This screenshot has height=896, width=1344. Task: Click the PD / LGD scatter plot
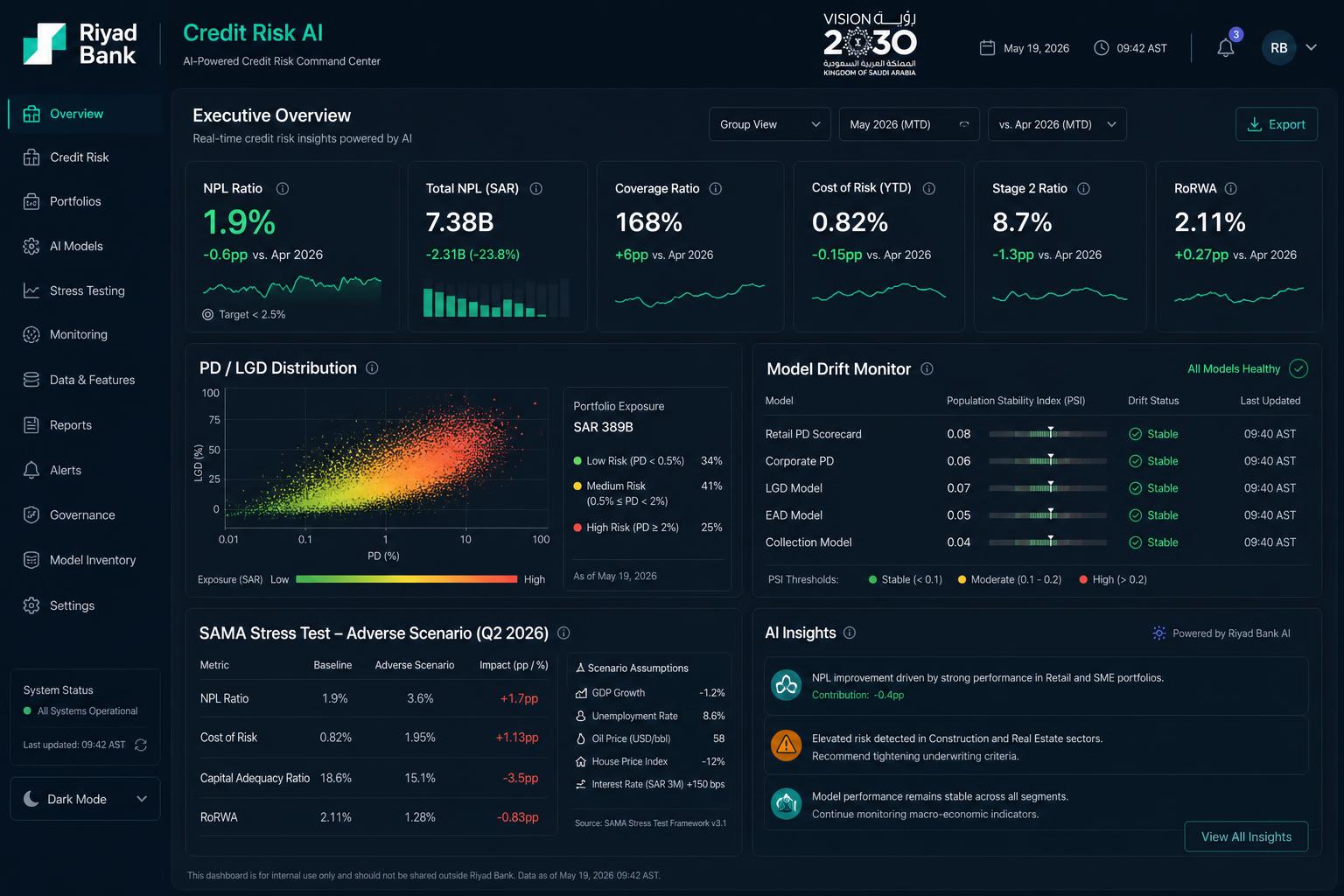[387, 456]
